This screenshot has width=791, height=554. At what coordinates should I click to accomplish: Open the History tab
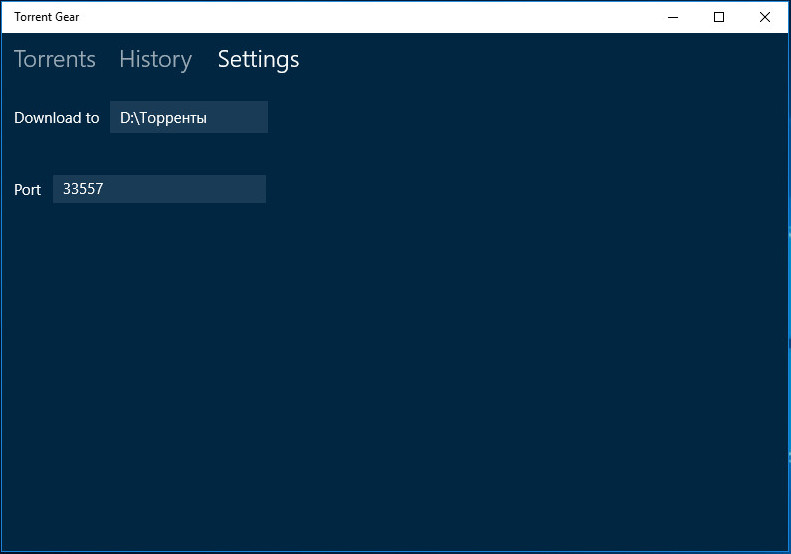(x=155, y=60)
